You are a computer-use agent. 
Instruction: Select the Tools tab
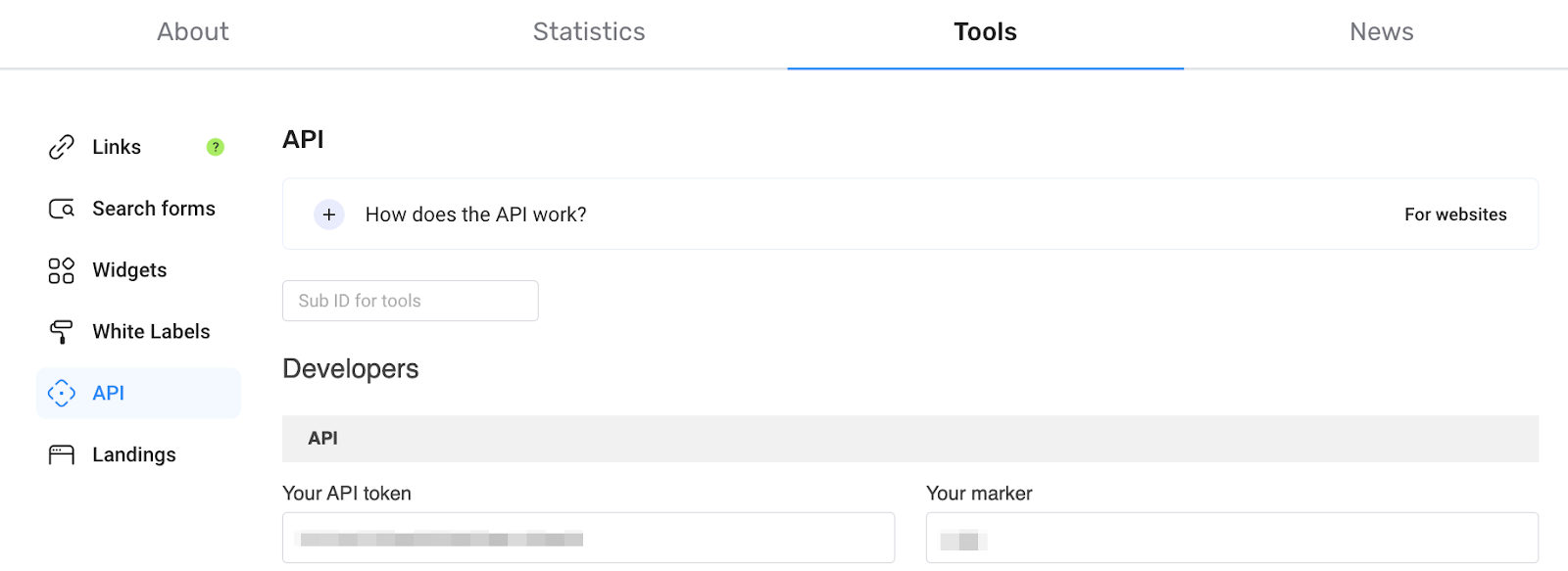coord(985,32)
